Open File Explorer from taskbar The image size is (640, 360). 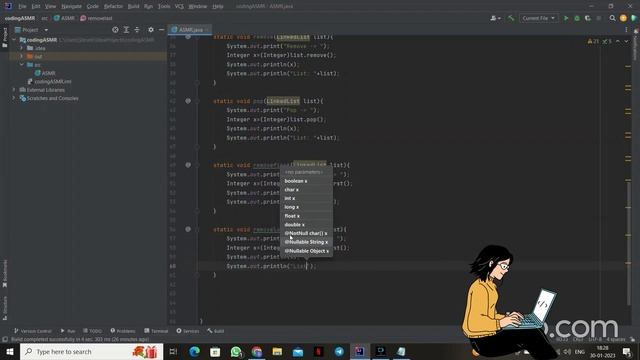click(277, 351)
